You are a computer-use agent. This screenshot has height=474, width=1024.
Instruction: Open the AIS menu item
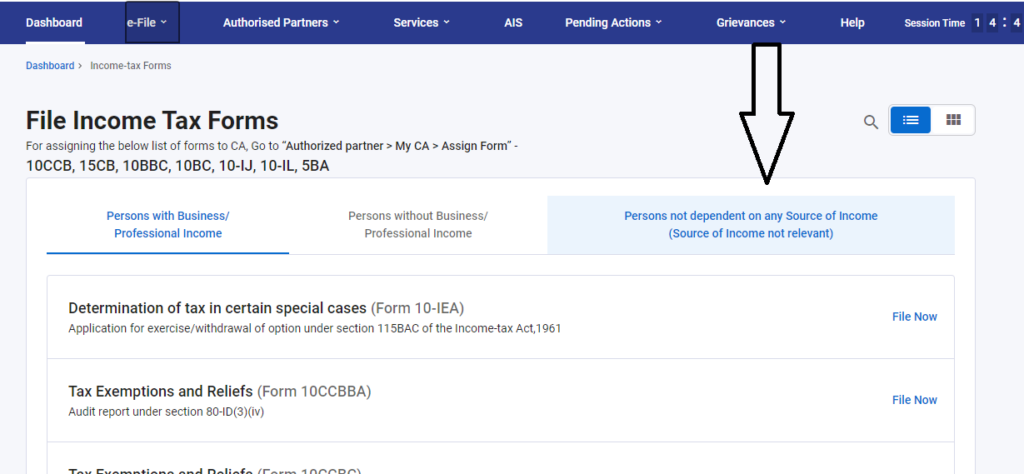point(513,22)
